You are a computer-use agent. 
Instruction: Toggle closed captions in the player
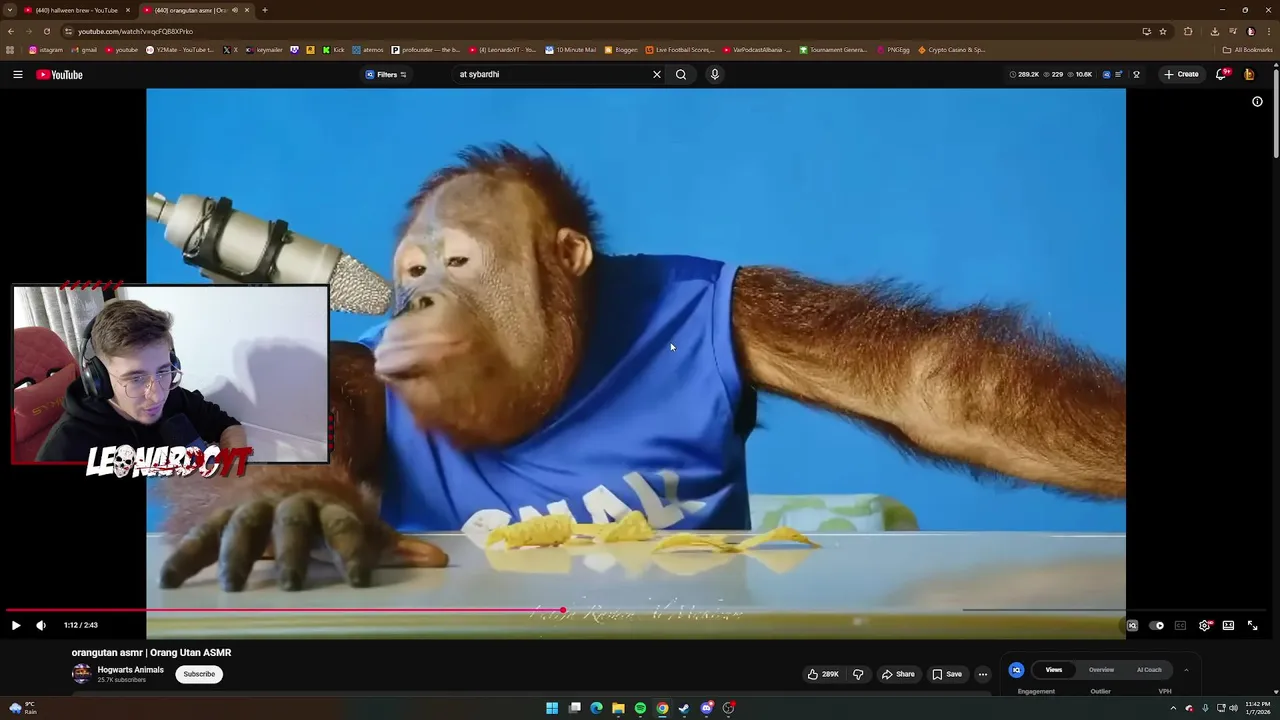(1180, 625)
